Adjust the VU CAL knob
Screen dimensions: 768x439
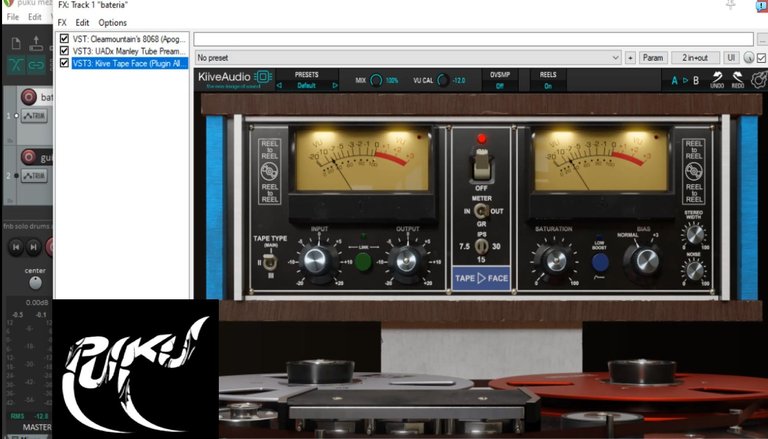click(443, 80)
